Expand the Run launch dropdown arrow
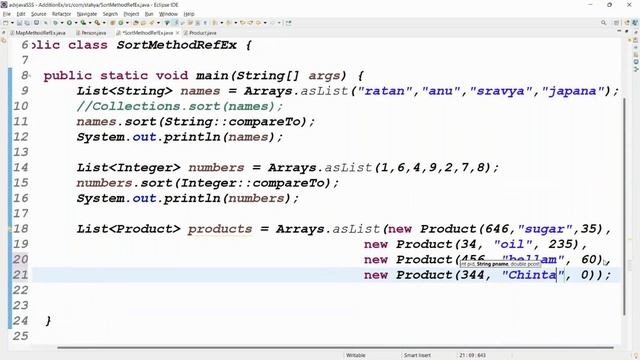The height and width of the screenshot is (360, 640). [x=76, y=23]
